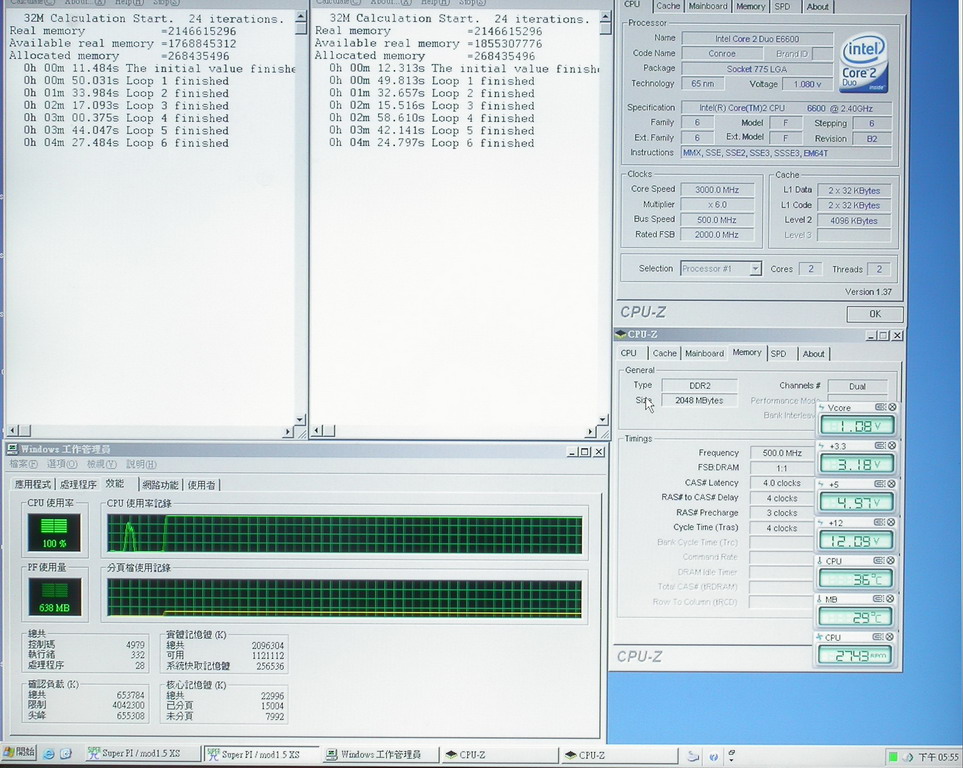Click the thermometer icon on MB widget
This screenshot has height=768, width=963.
pyautogui.click(x=819, y=599)
